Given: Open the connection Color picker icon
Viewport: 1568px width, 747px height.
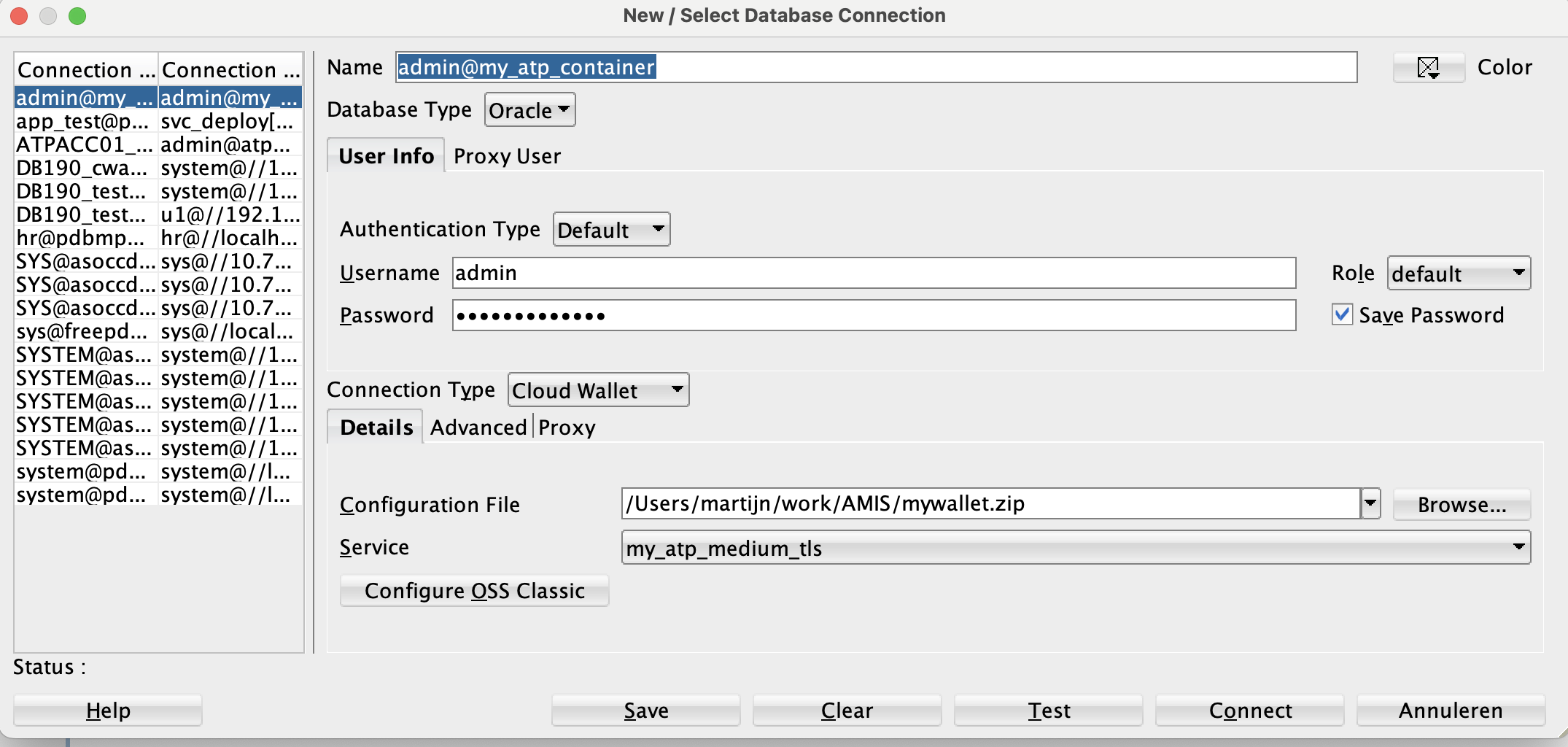Looking at the screenshot, I should 1428,67.
